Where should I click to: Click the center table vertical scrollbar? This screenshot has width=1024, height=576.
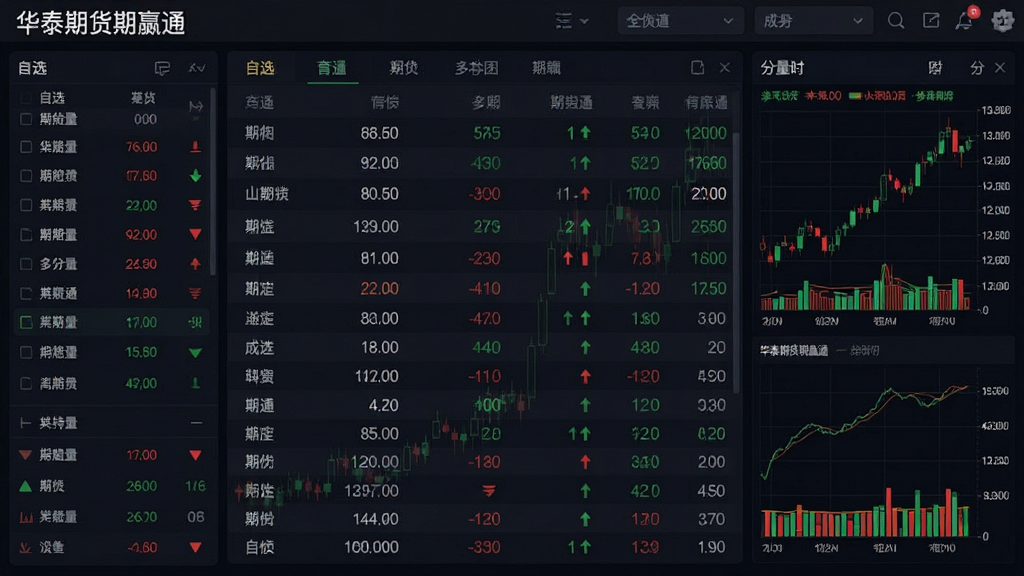736,261
